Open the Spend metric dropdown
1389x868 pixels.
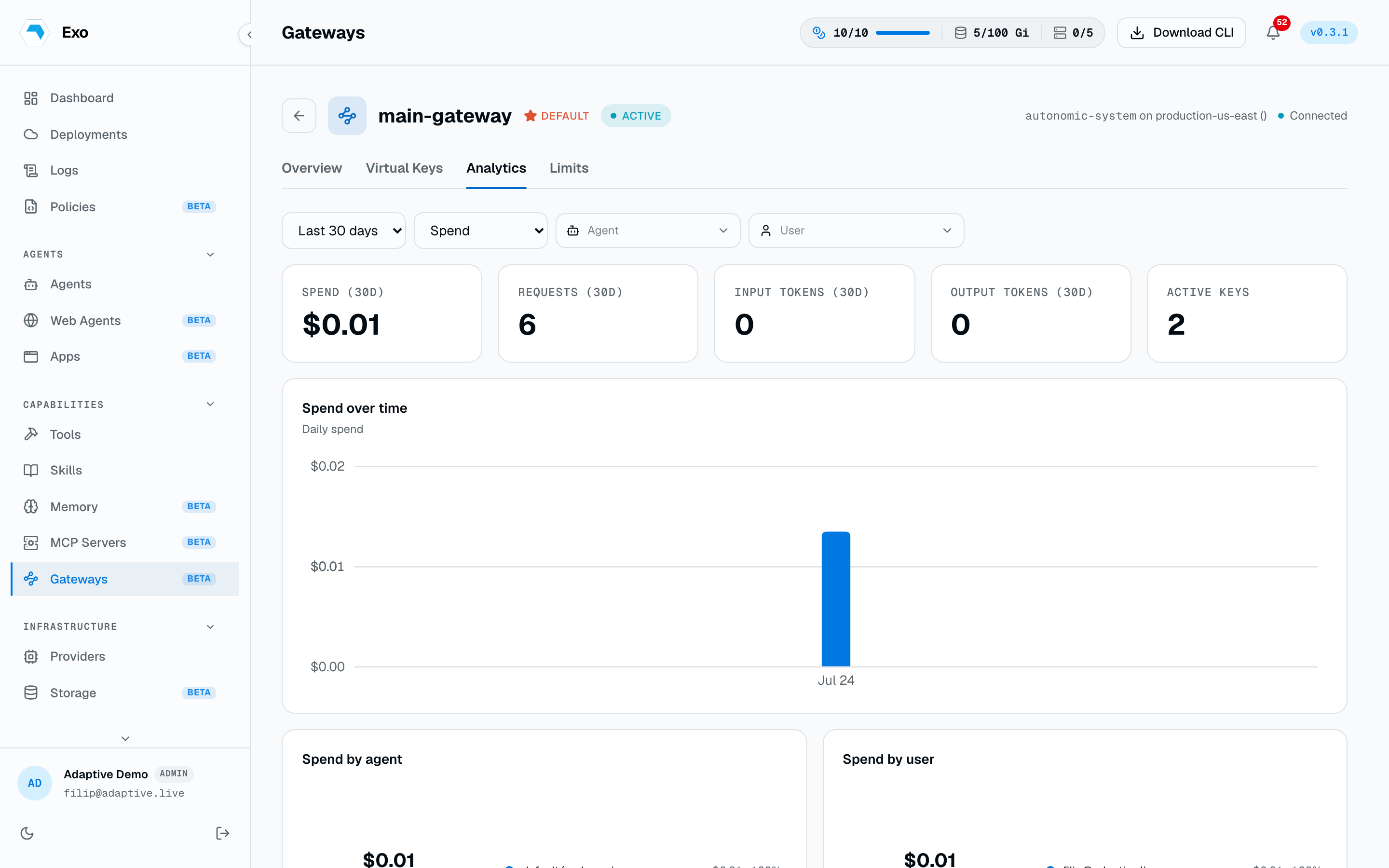tap(480, 231)
